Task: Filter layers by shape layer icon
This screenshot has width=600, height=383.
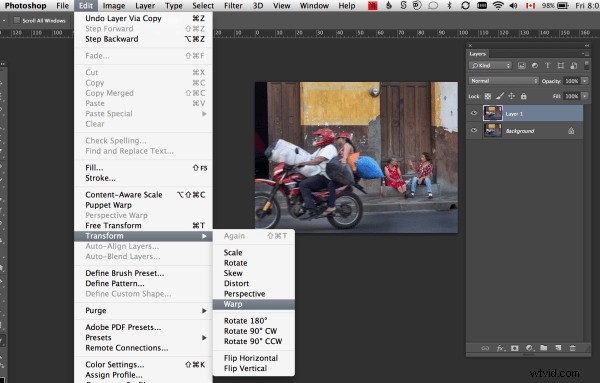Action: click(561, 66)
